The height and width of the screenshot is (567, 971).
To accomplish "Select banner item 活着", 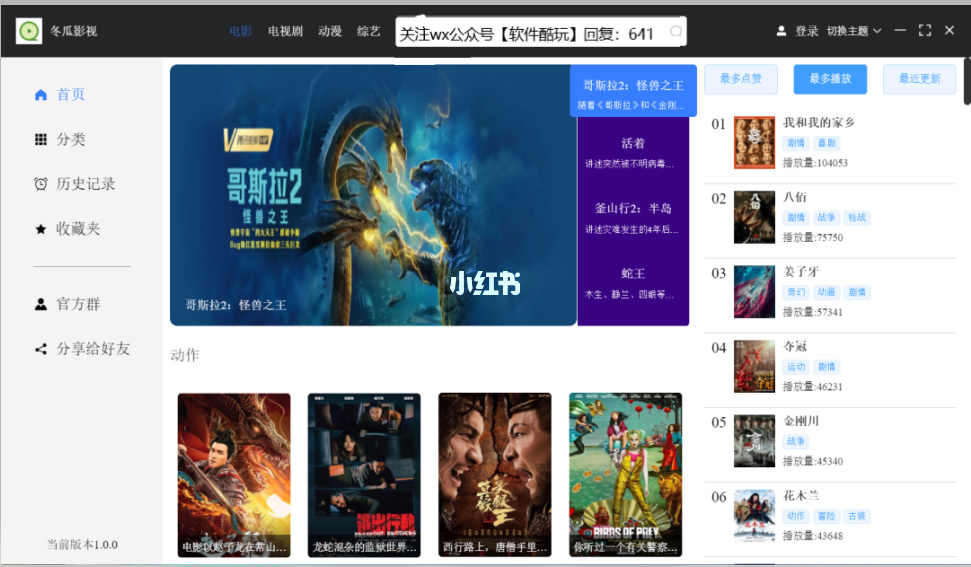I will tap(633, 152).
